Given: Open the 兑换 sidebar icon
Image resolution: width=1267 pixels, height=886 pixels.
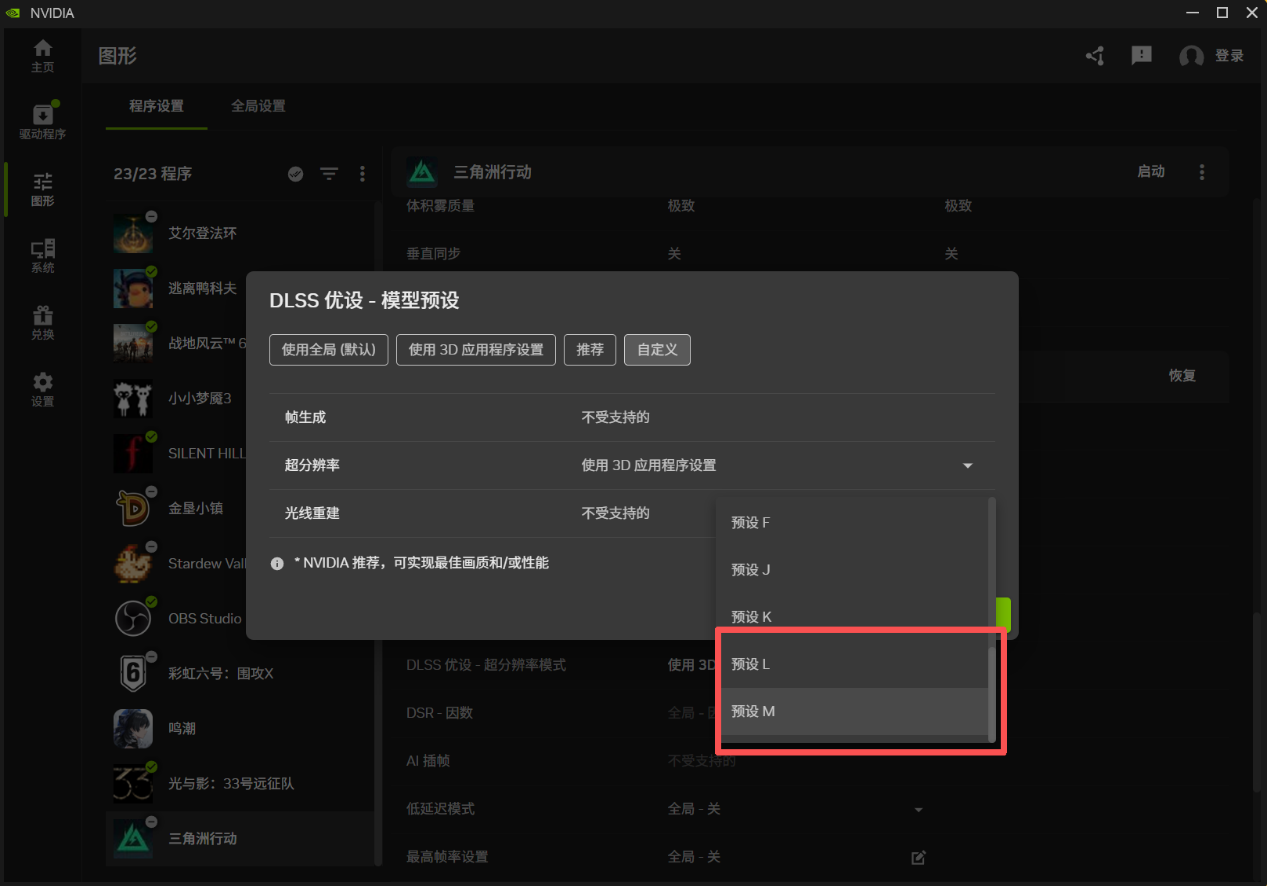Looking at the screenshot, I should pos(42,322).
